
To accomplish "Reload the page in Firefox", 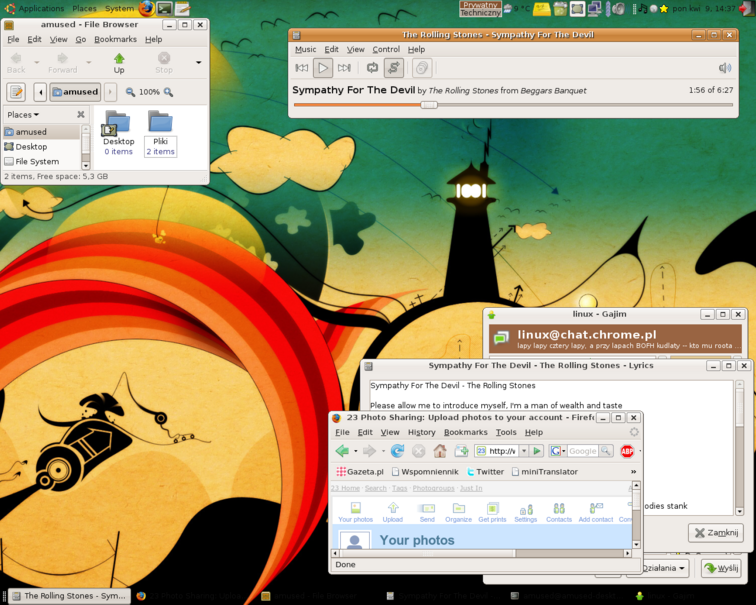I will (397, 451).
